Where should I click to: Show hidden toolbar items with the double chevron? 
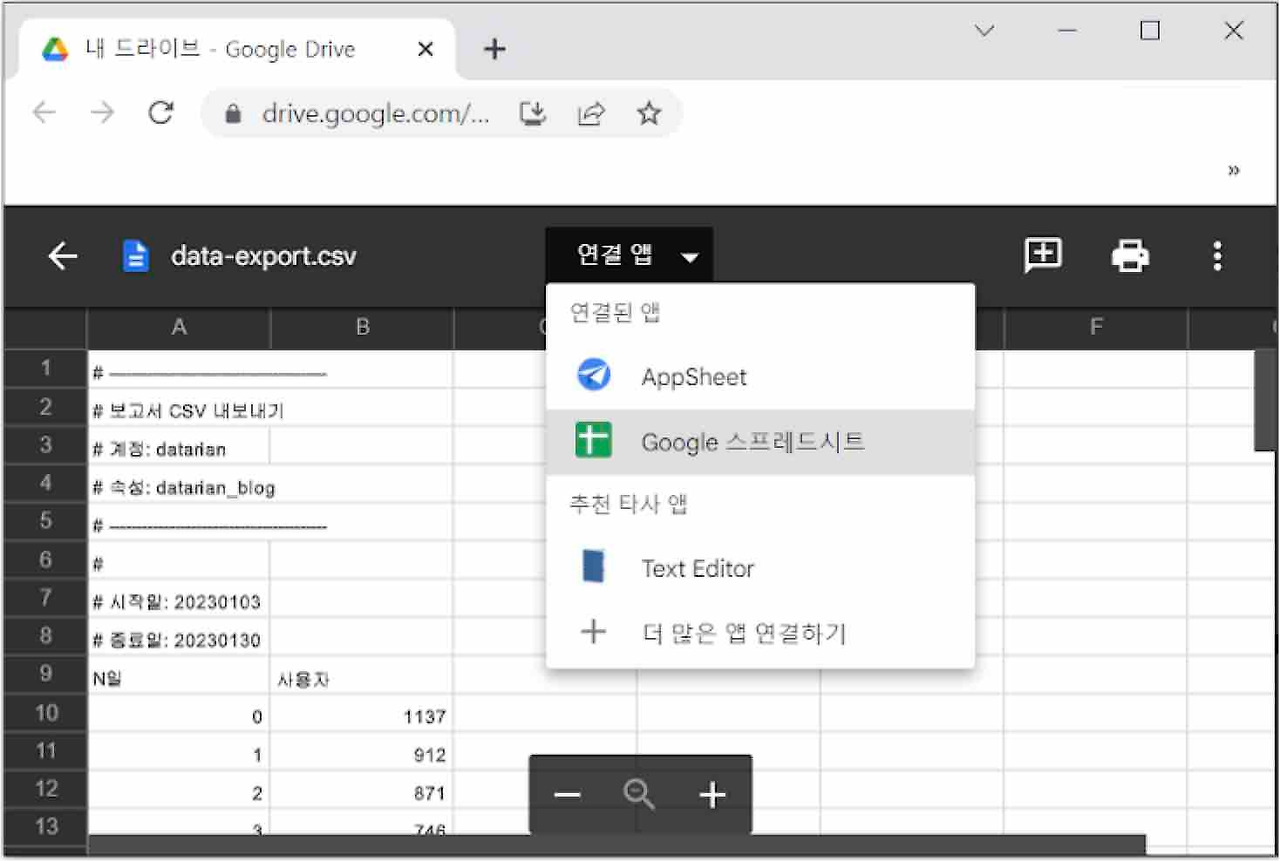point(1234,170)
